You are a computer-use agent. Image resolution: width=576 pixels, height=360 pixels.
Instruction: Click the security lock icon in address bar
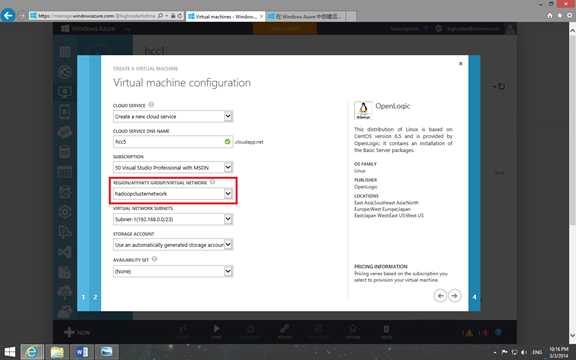click(173, 16)
